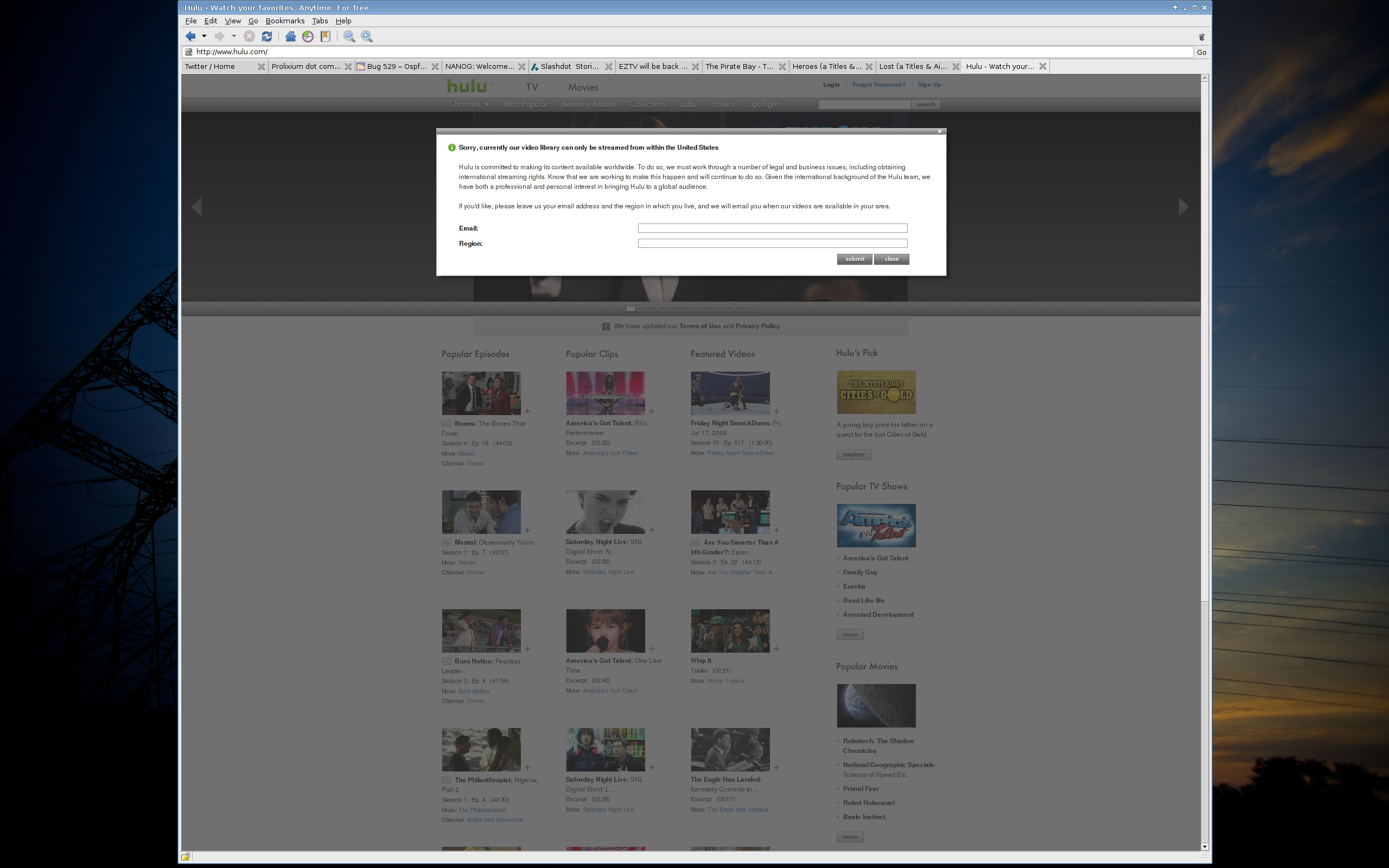Open the History clock icon
The height and width of the screenshot is (868, 1389).
308,36
